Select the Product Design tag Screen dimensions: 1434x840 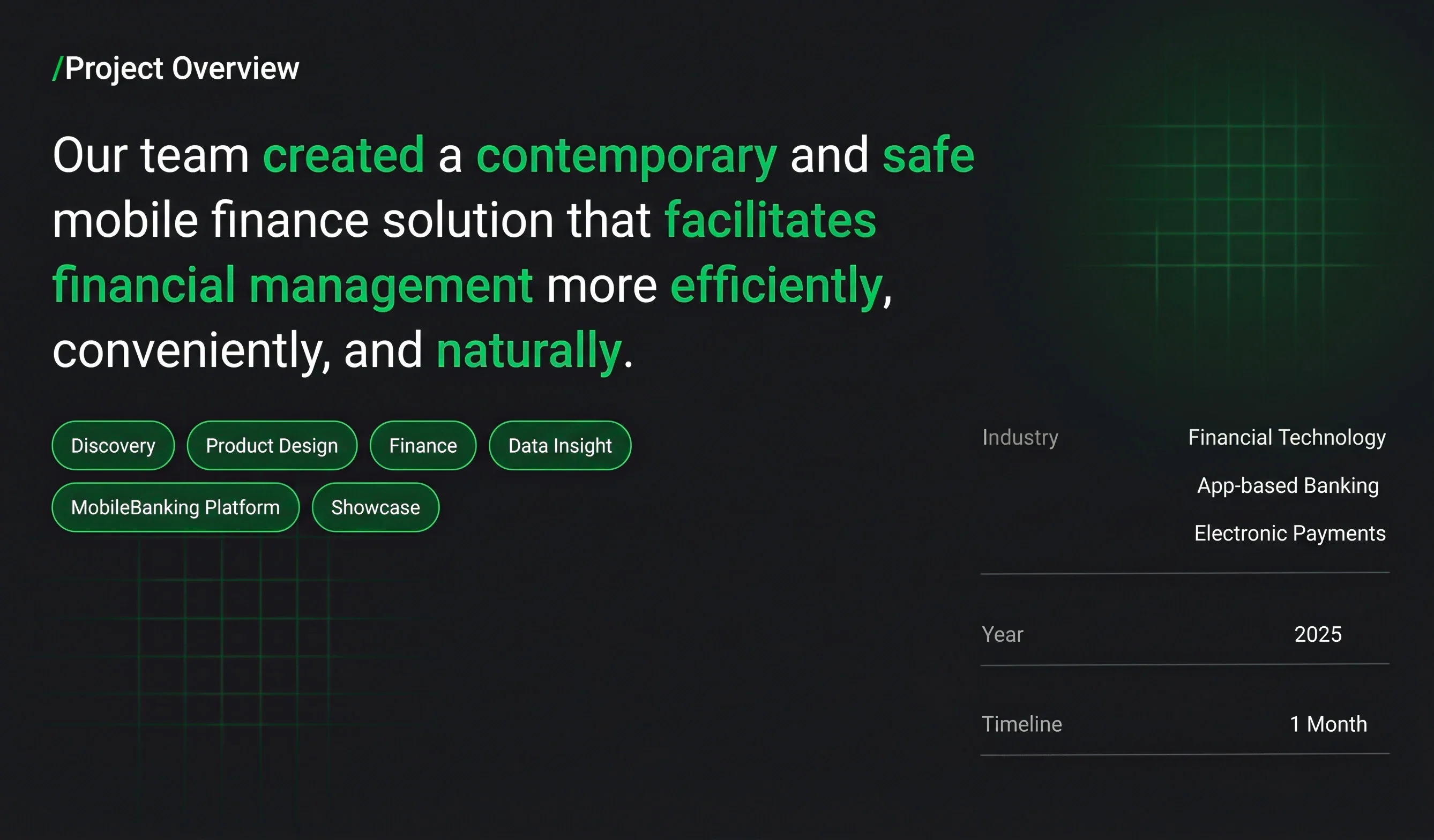[x=272, y=445]
